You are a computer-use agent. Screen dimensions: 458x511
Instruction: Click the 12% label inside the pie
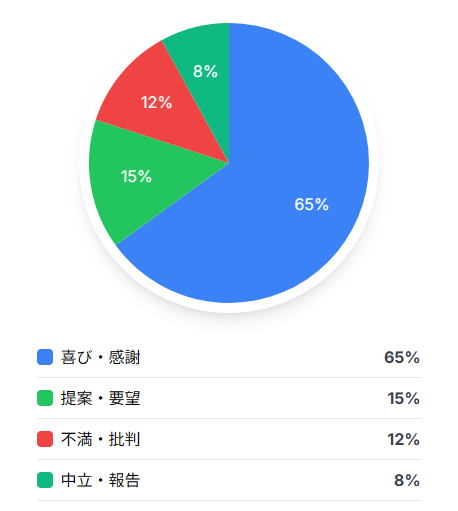tap(156, 102)
